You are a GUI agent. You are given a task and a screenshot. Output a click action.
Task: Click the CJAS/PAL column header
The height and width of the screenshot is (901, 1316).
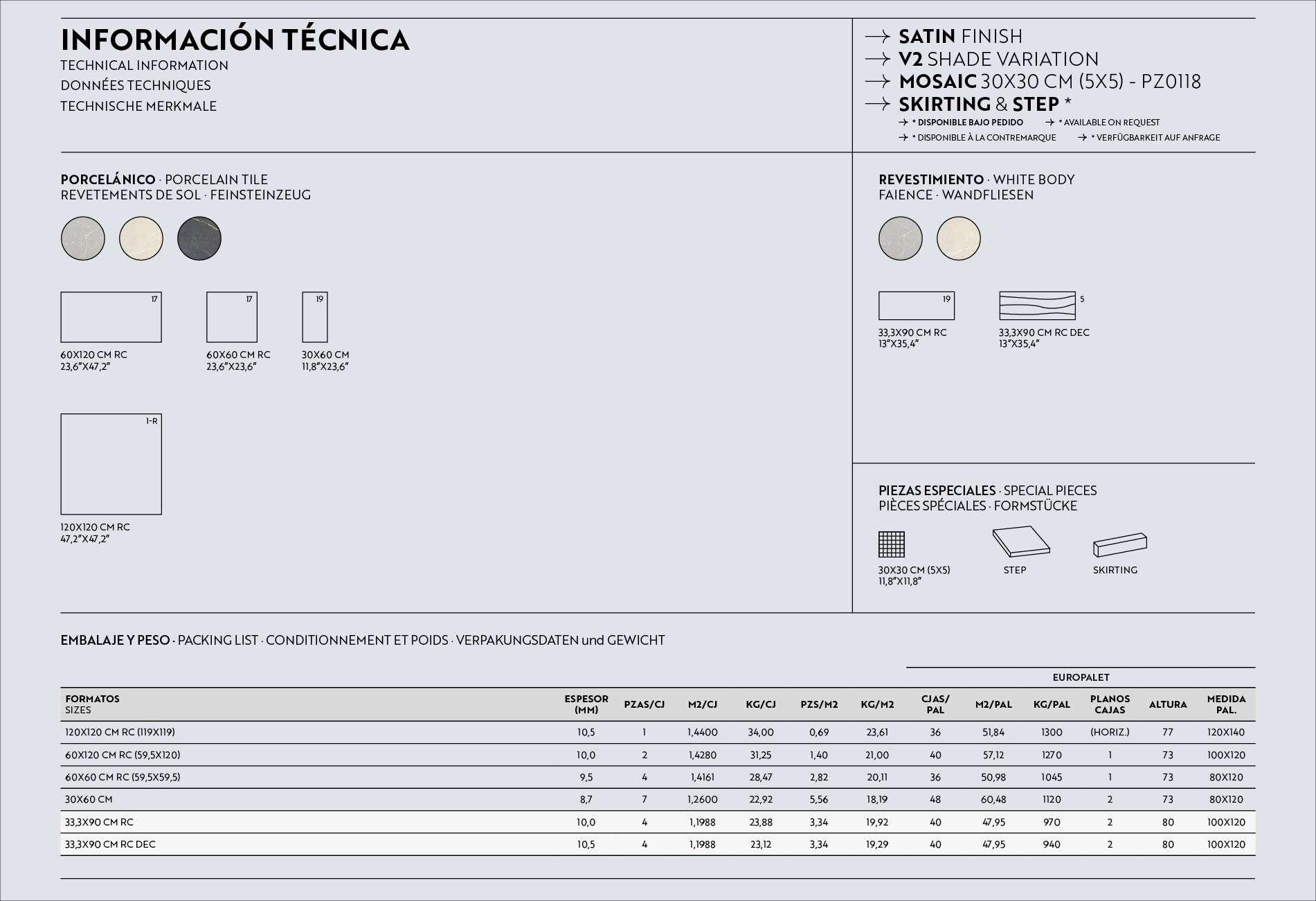[935, 704]
